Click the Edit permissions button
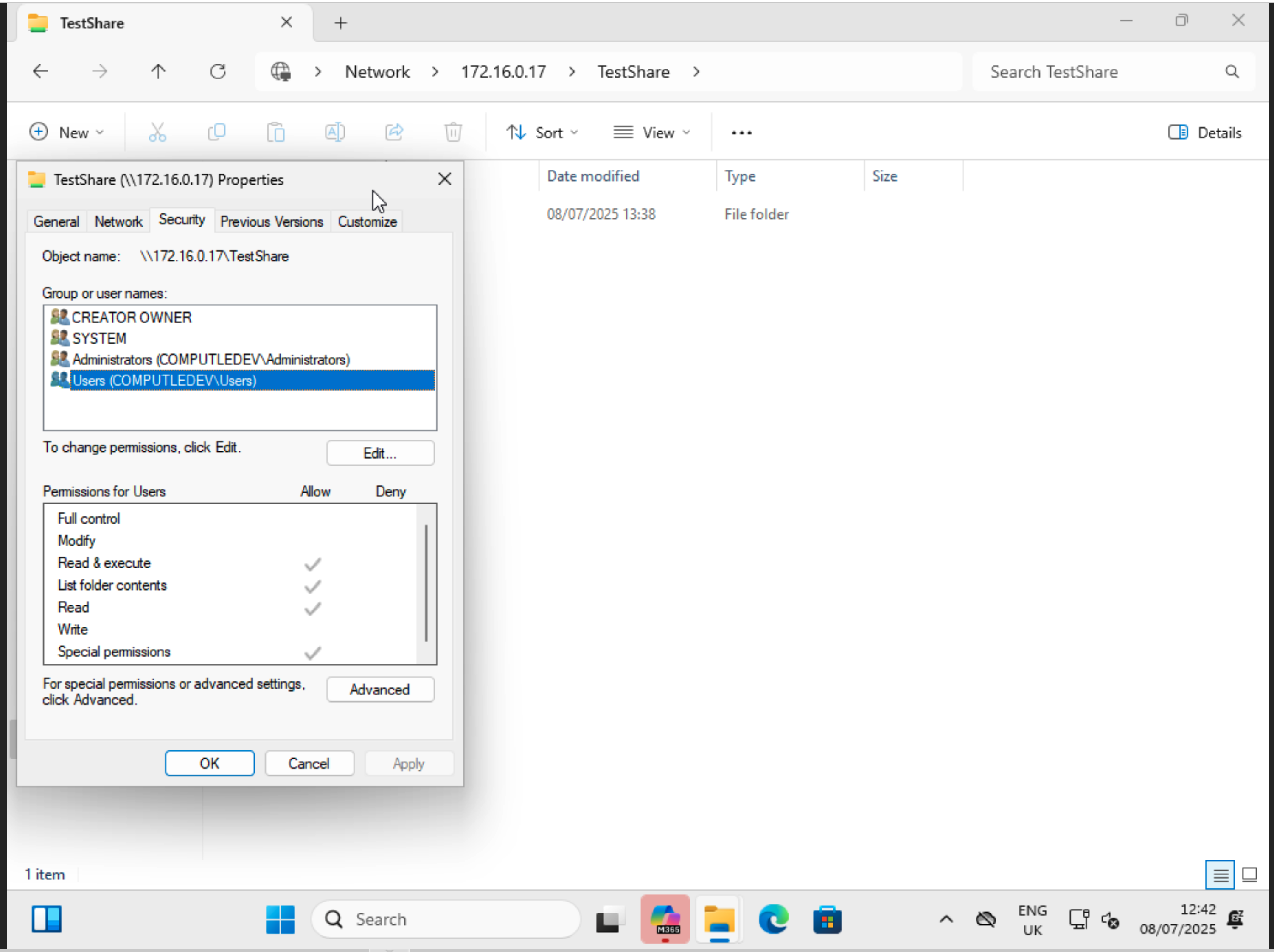The height and width of the screenshot is (952, 1274). [x=380, y=453]
